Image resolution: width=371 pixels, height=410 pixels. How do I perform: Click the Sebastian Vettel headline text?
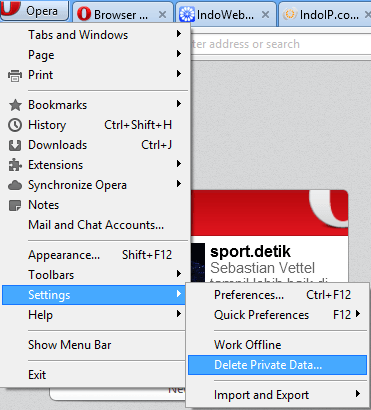point(263,268)
